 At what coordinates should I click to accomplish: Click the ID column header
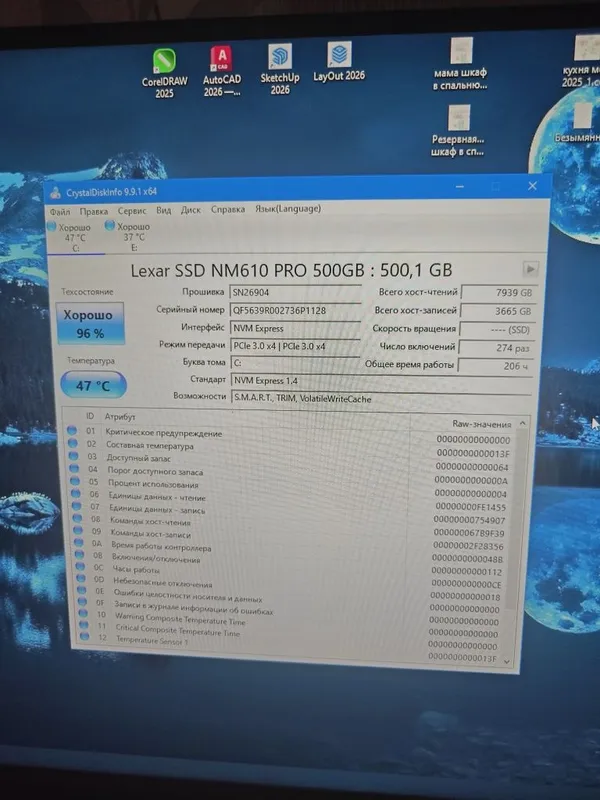click(x=90, y=416)
